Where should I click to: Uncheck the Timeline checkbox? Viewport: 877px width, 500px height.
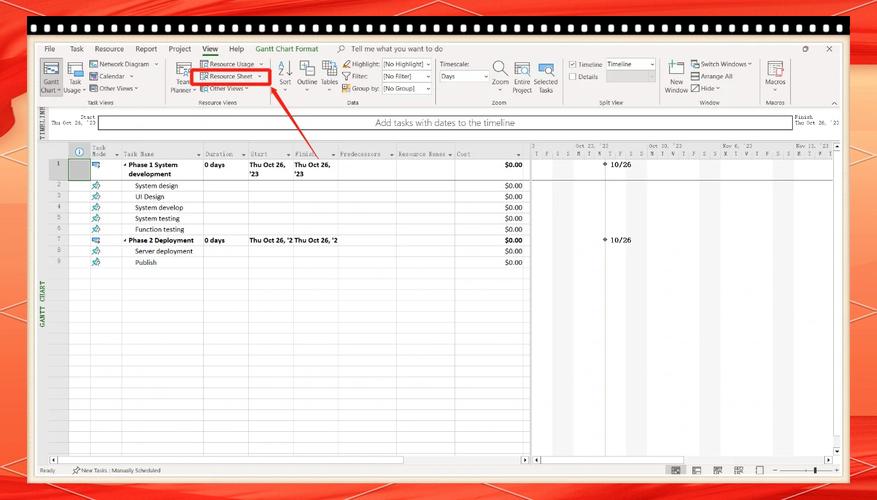572,64
